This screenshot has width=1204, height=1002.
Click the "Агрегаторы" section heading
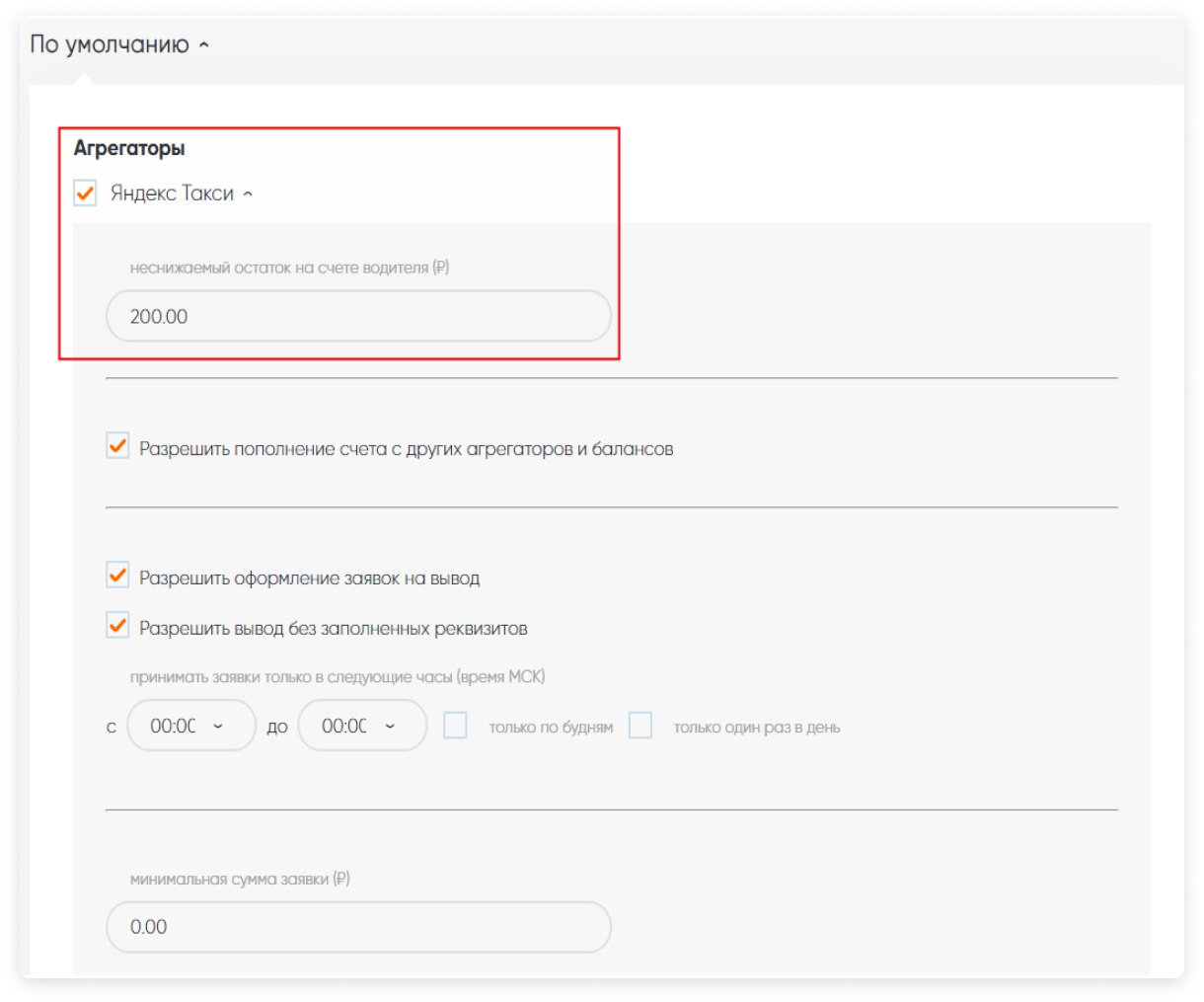[x=129, y=148]
